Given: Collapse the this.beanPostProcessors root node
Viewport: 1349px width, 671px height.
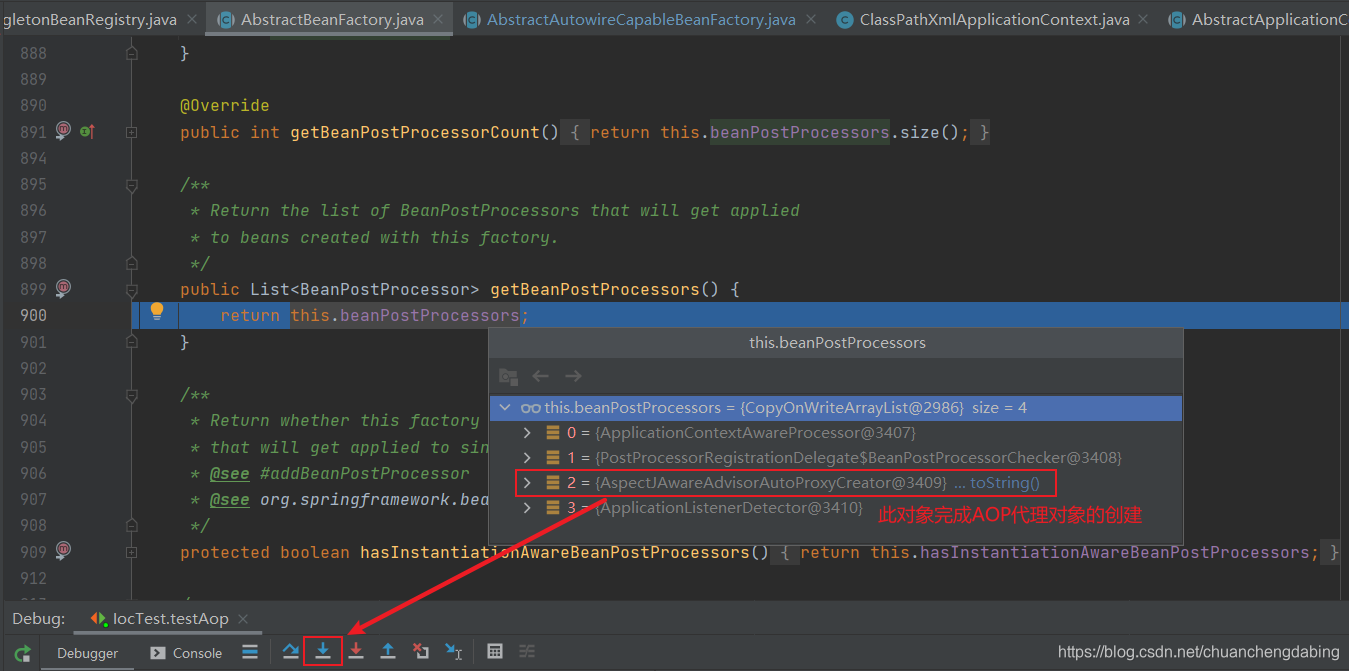Looking at the screenshot, I should pyautogui.click(x=505, y=408).
